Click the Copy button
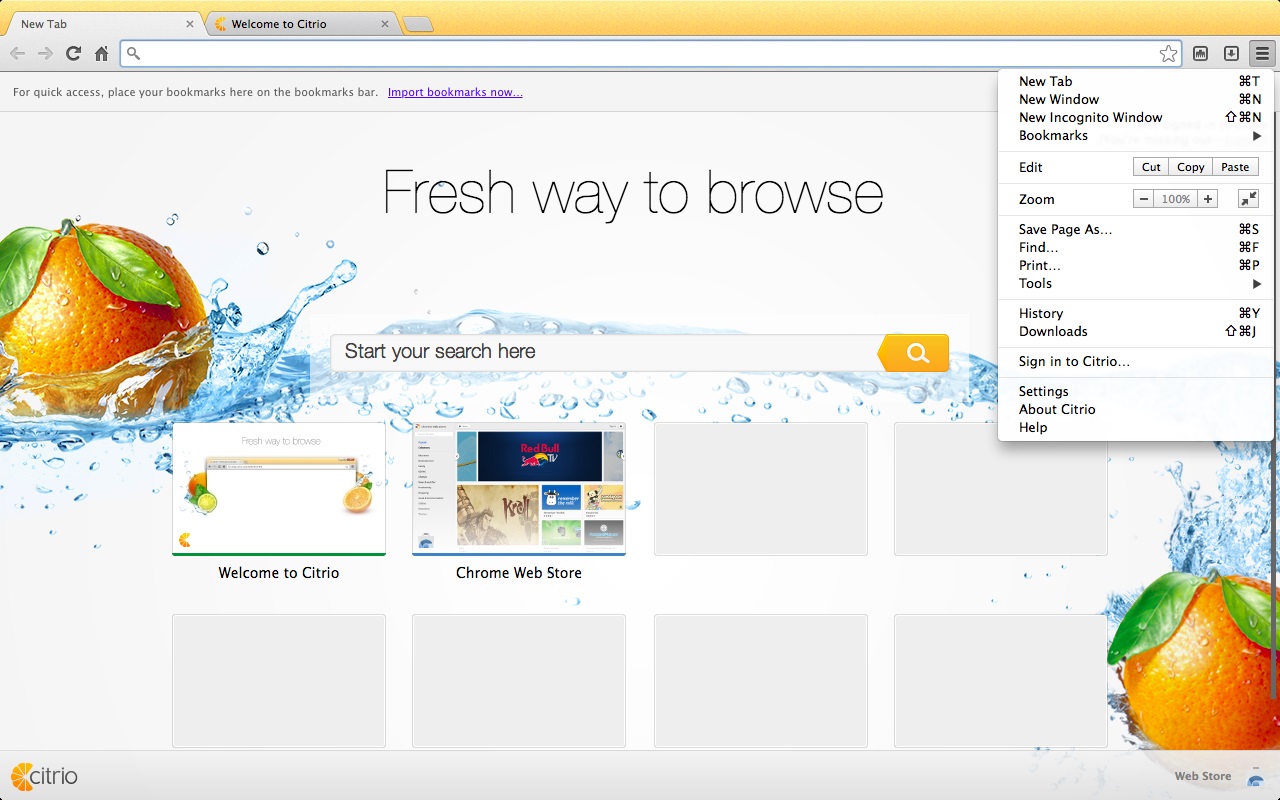 tap(1190, 167)
